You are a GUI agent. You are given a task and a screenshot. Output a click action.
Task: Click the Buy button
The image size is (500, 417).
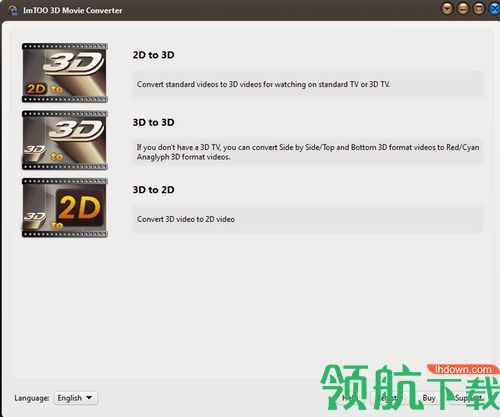429,398
